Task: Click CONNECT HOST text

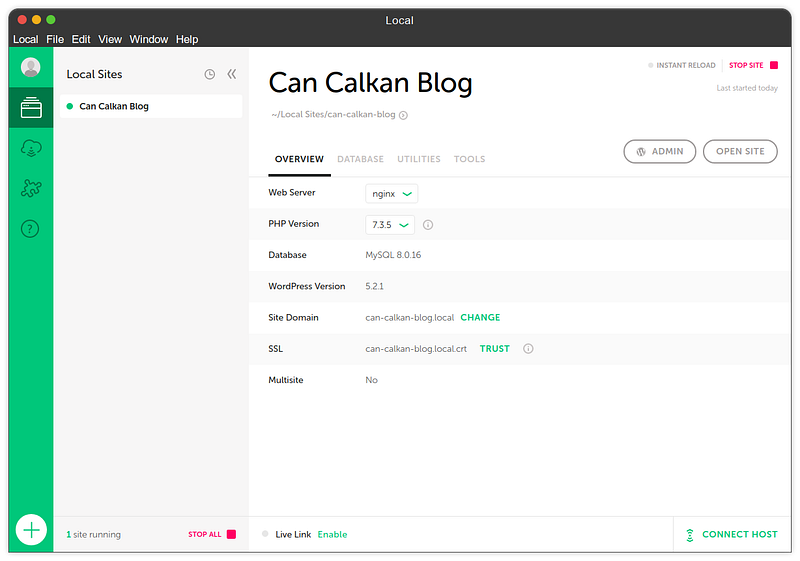Action: tap(740, 534)
